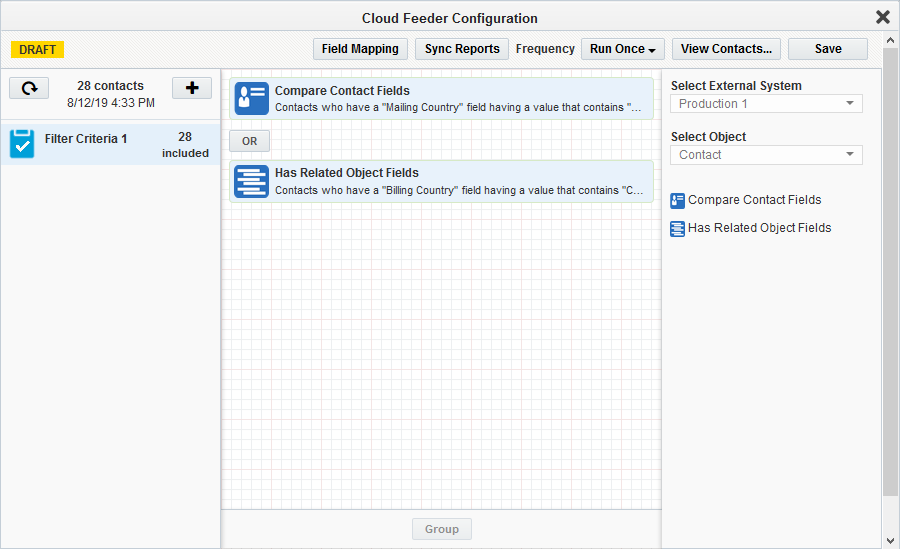The width and height of the screenshot is (900, 549).
Task: Select Compare Contact Fields icon in right panel
Action: click(678, 200)
